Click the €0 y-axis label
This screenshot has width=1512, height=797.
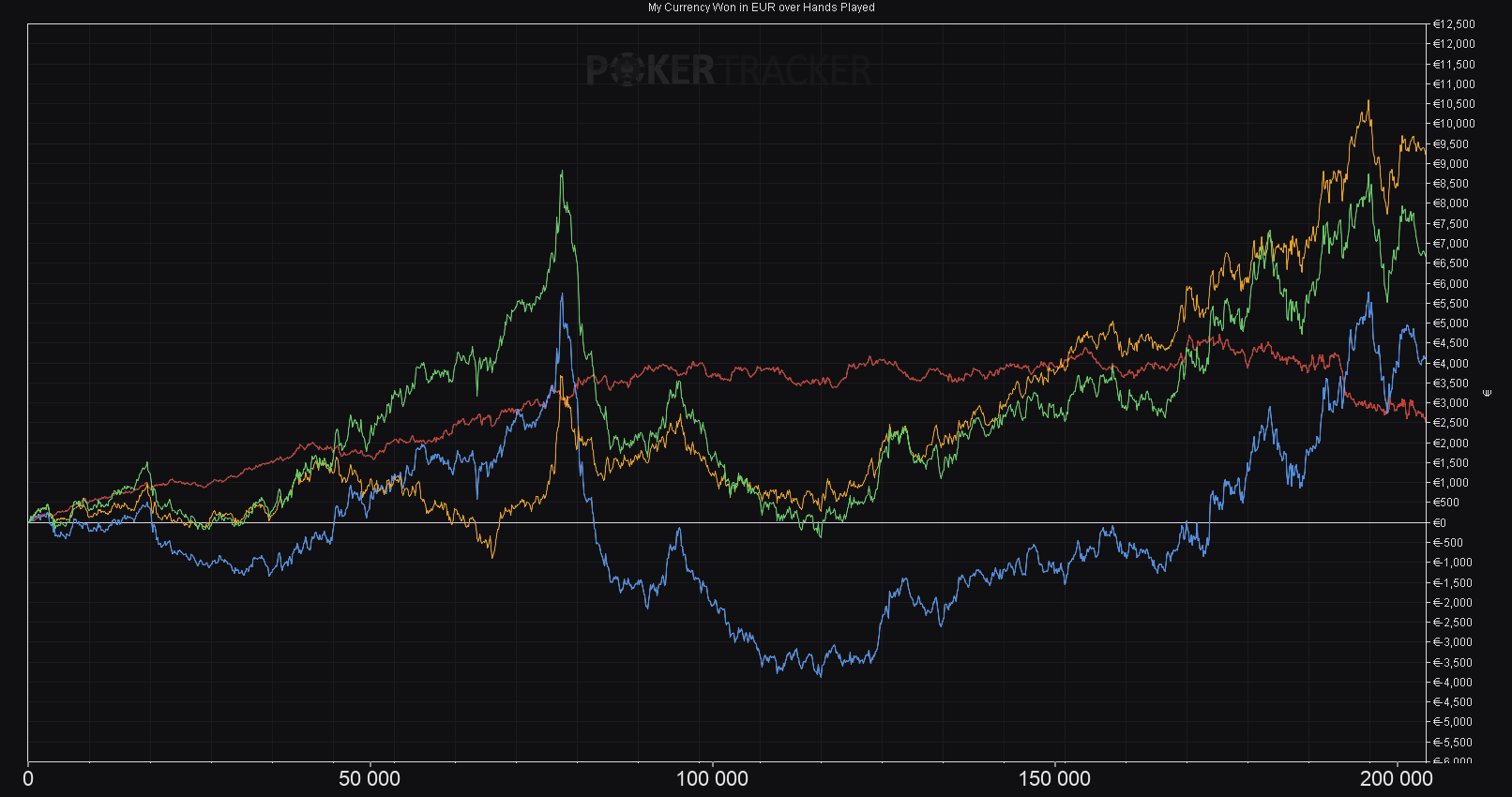pyautogui.click(x=1440, y=523)
